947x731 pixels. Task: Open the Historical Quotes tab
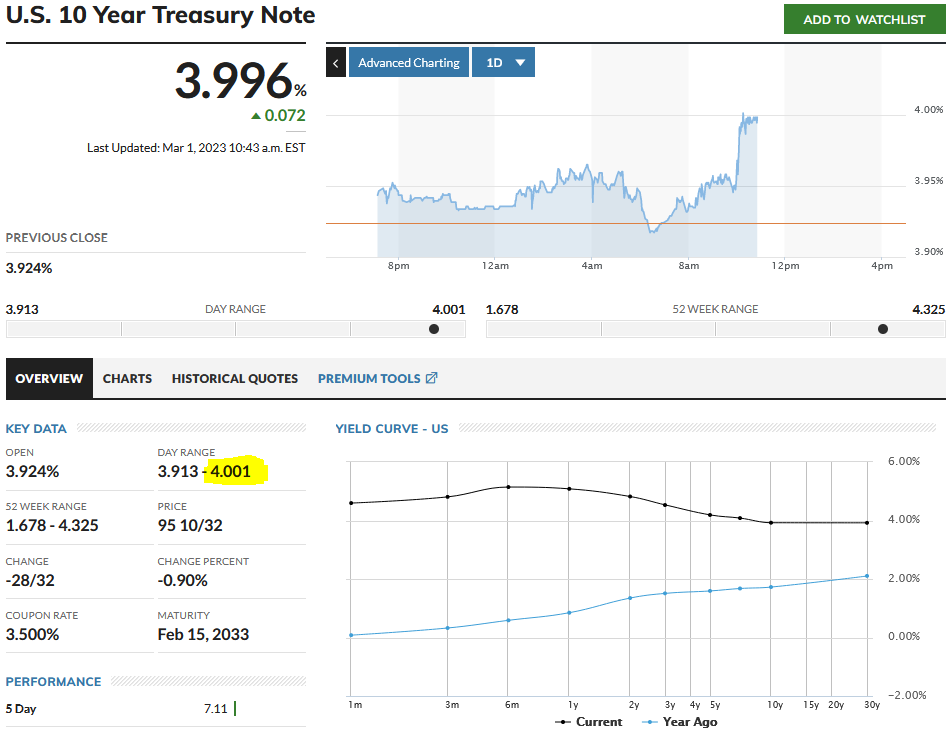(235, 378)
